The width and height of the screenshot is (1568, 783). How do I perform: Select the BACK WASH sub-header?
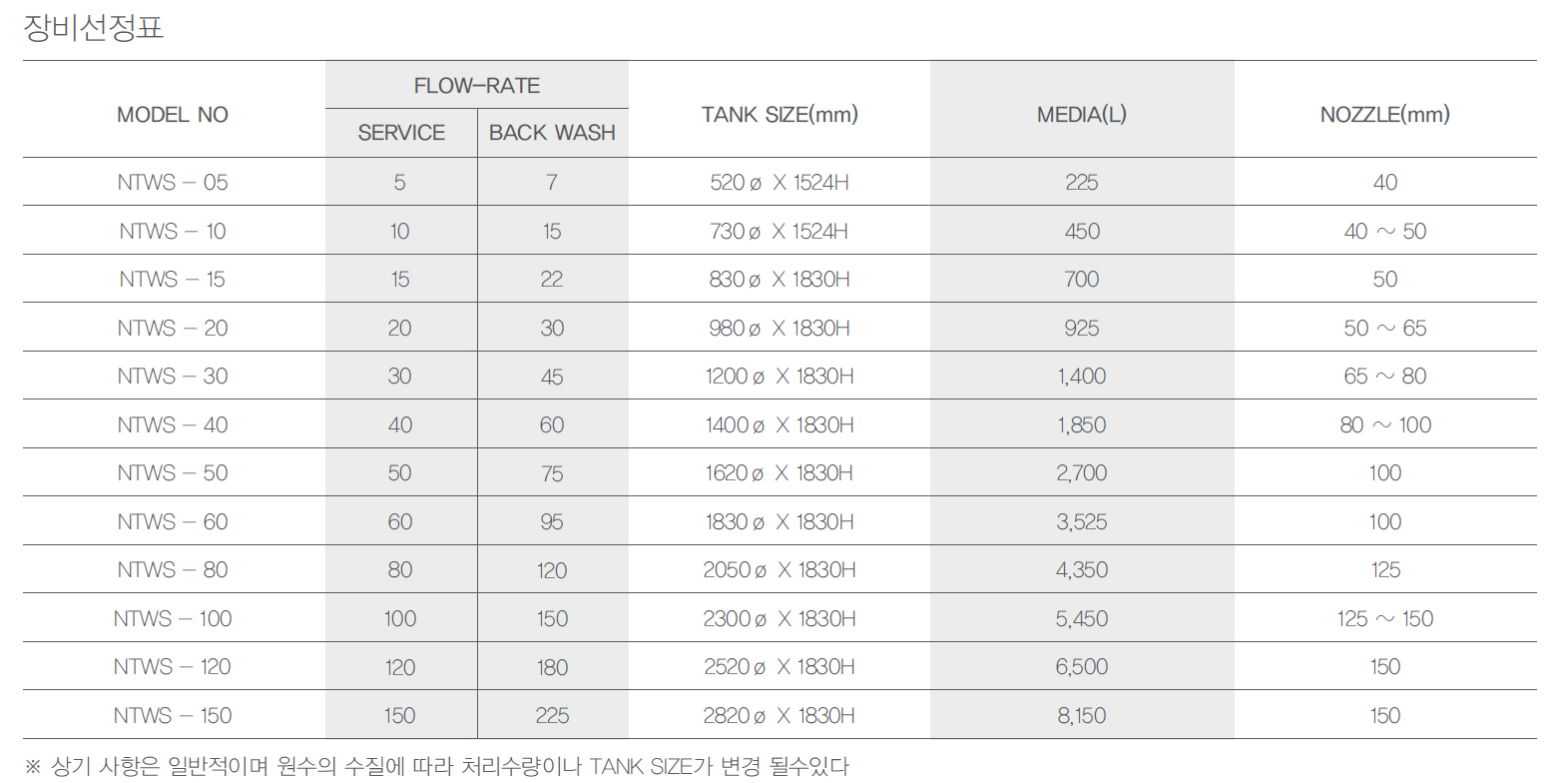point(552,133)
